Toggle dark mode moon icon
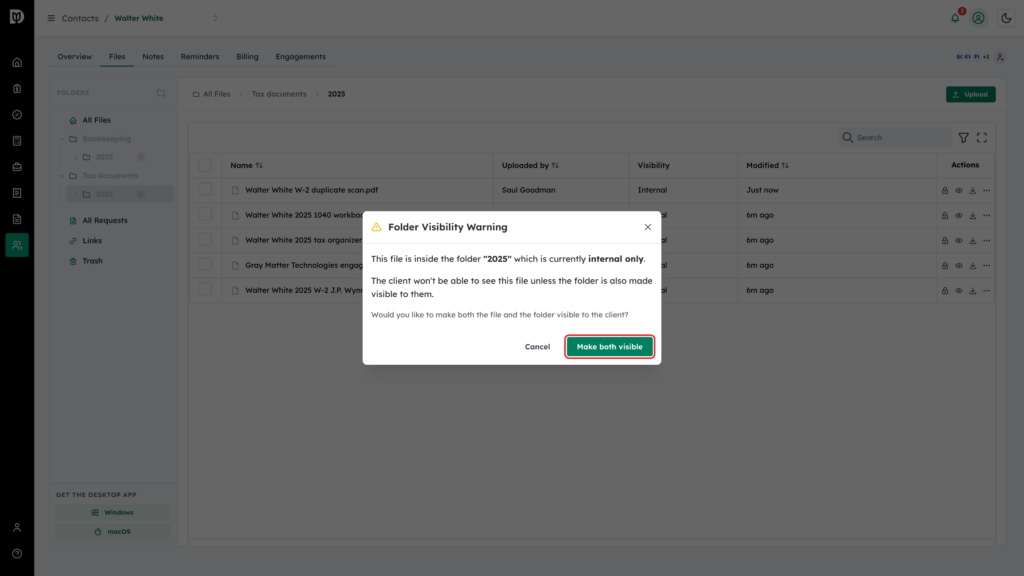Screen dimensions: 1024x576 click(1006, 18)
